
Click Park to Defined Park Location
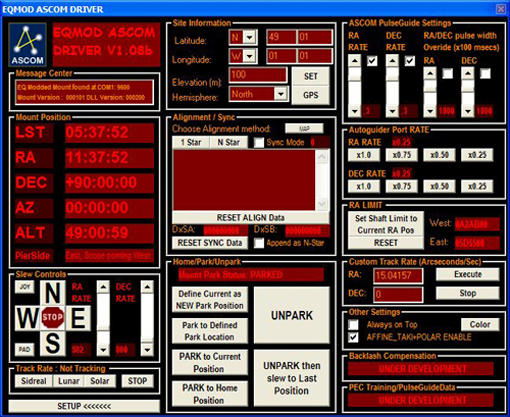pos(210,331)
